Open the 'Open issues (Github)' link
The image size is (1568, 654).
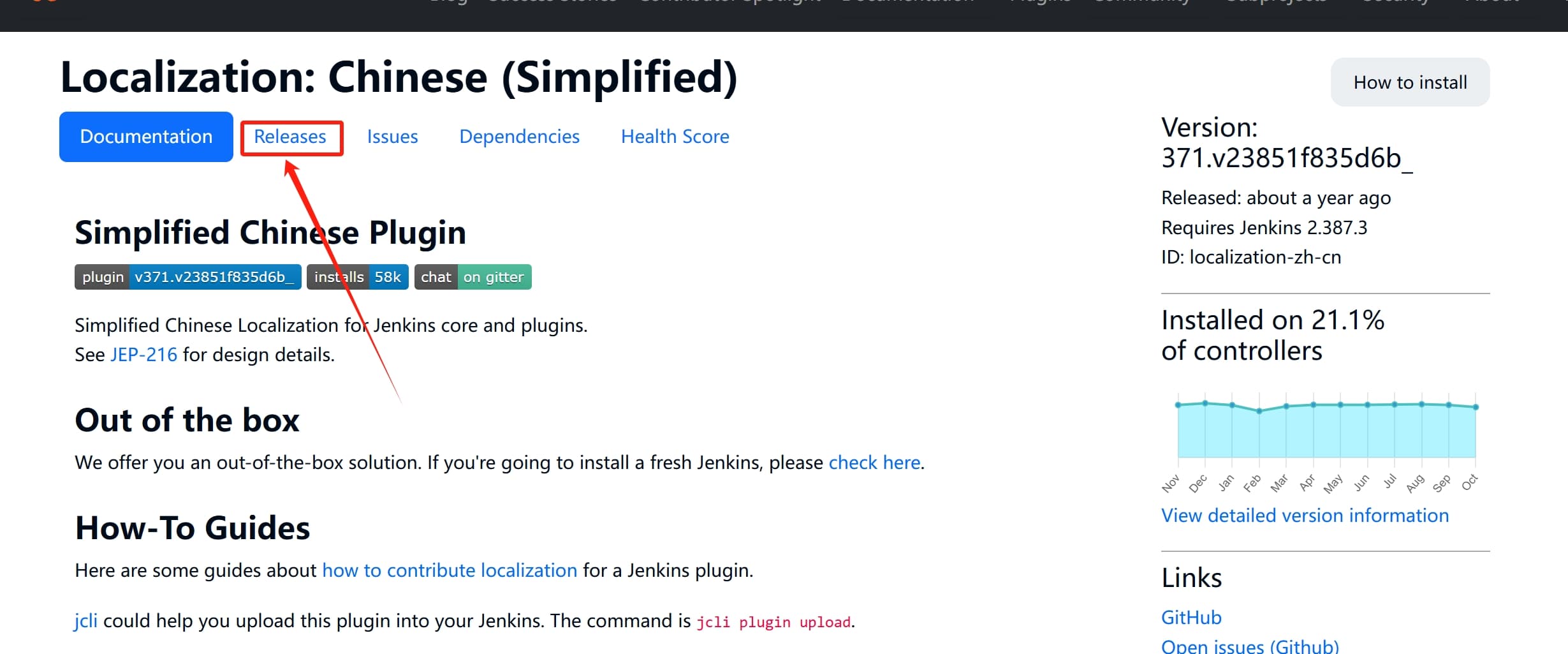pos(1250,646)
